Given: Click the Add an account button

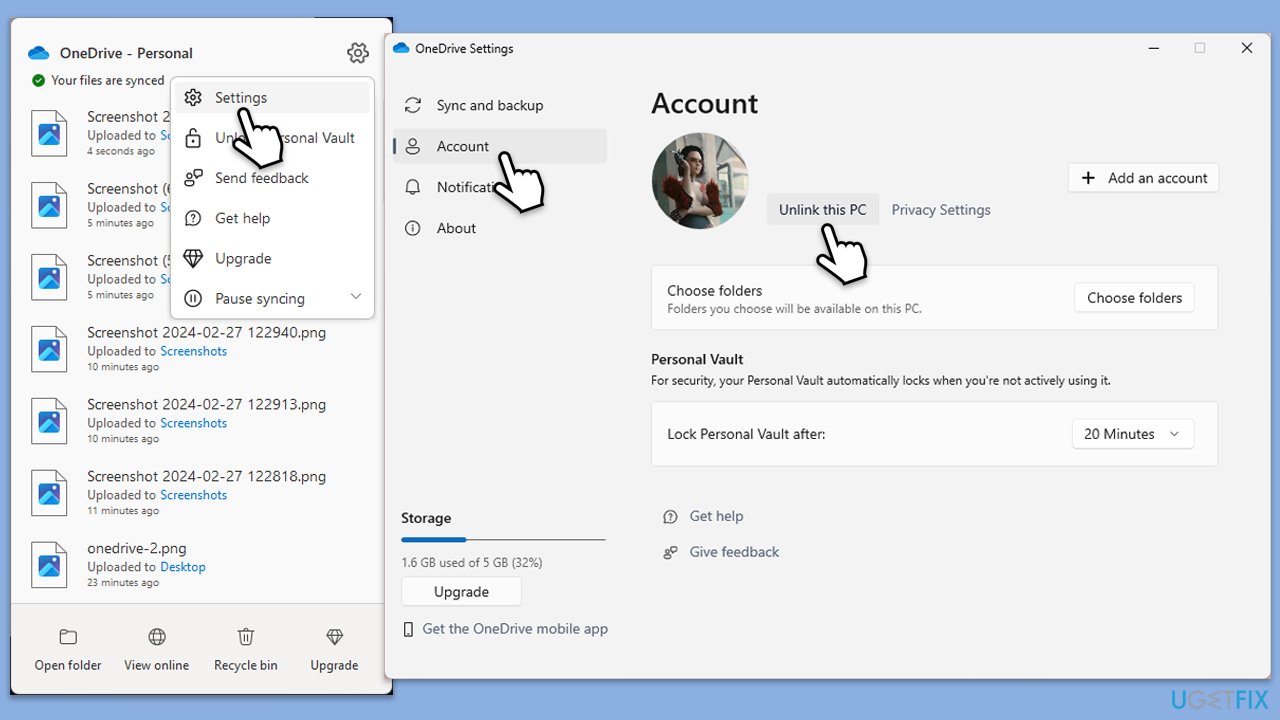Looking at the screenshot, I should coord(1144,178).
